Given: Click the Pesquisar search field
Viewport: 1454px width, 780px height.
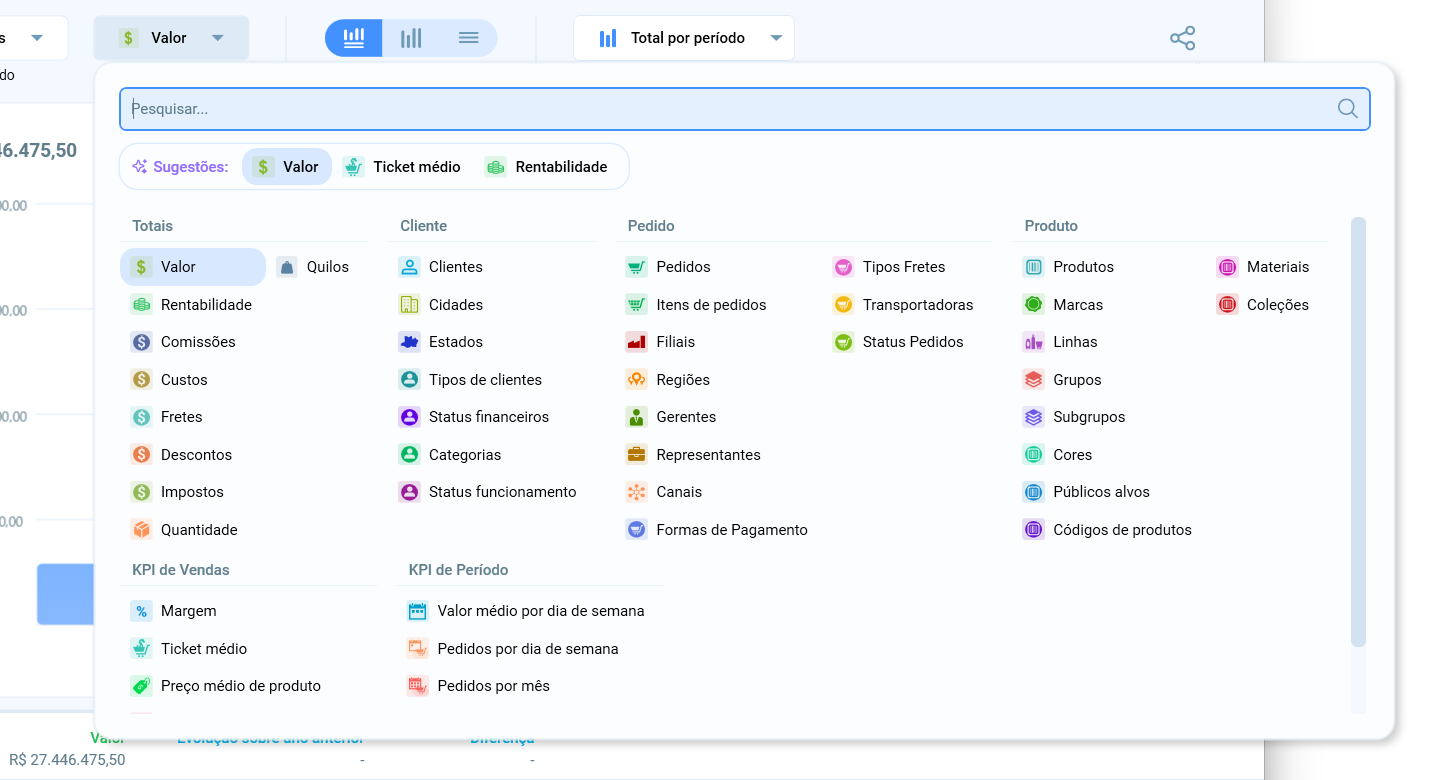Looking at the screenshot, I should coord(745,109).
